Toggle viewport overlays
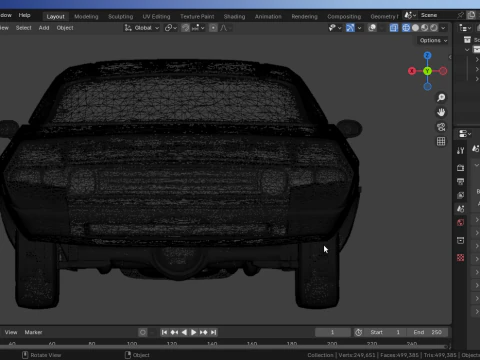Viewport: 480px width, 360px height. (372, 28)
